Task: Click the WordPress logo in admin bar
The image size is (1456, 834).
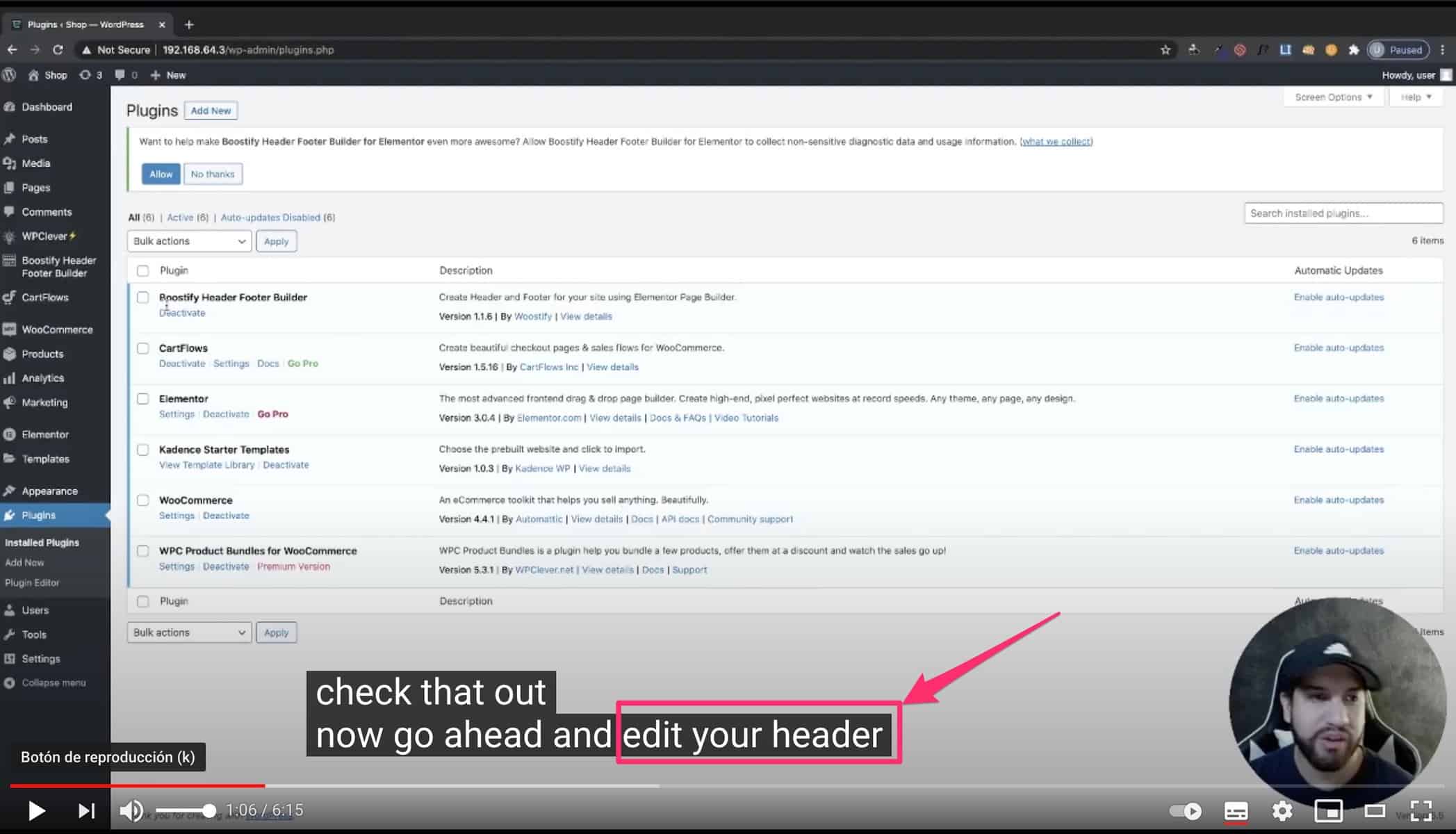Action: click(x=9, y=75)
